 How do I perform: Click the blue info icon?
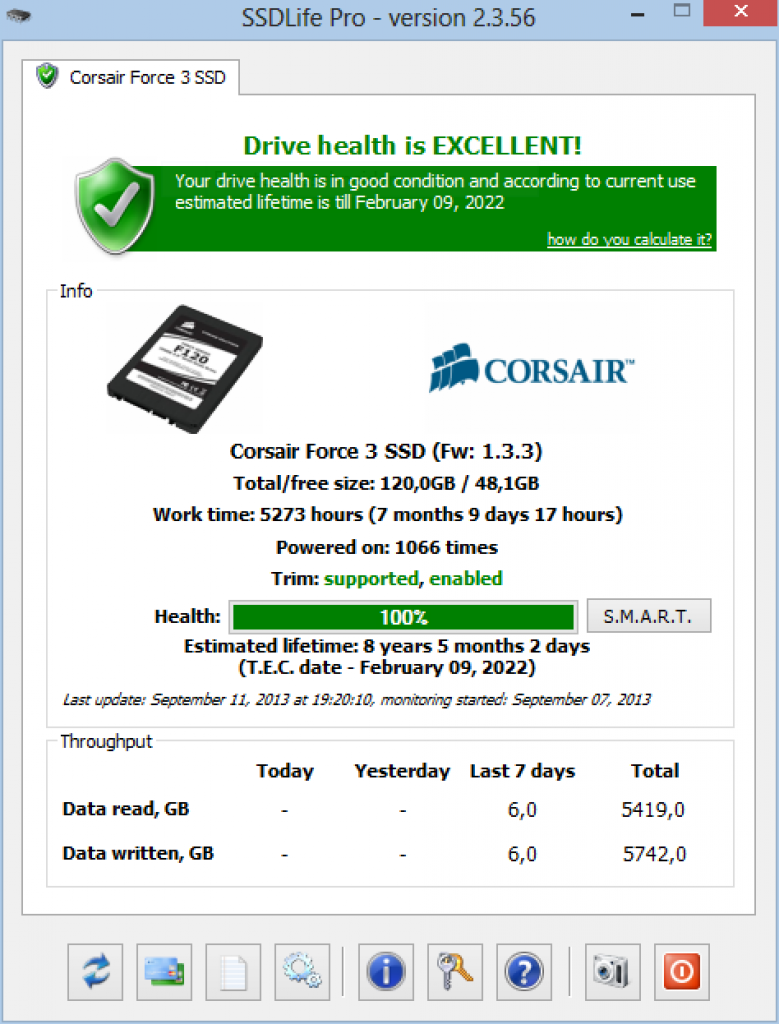[x=386, y=972]
